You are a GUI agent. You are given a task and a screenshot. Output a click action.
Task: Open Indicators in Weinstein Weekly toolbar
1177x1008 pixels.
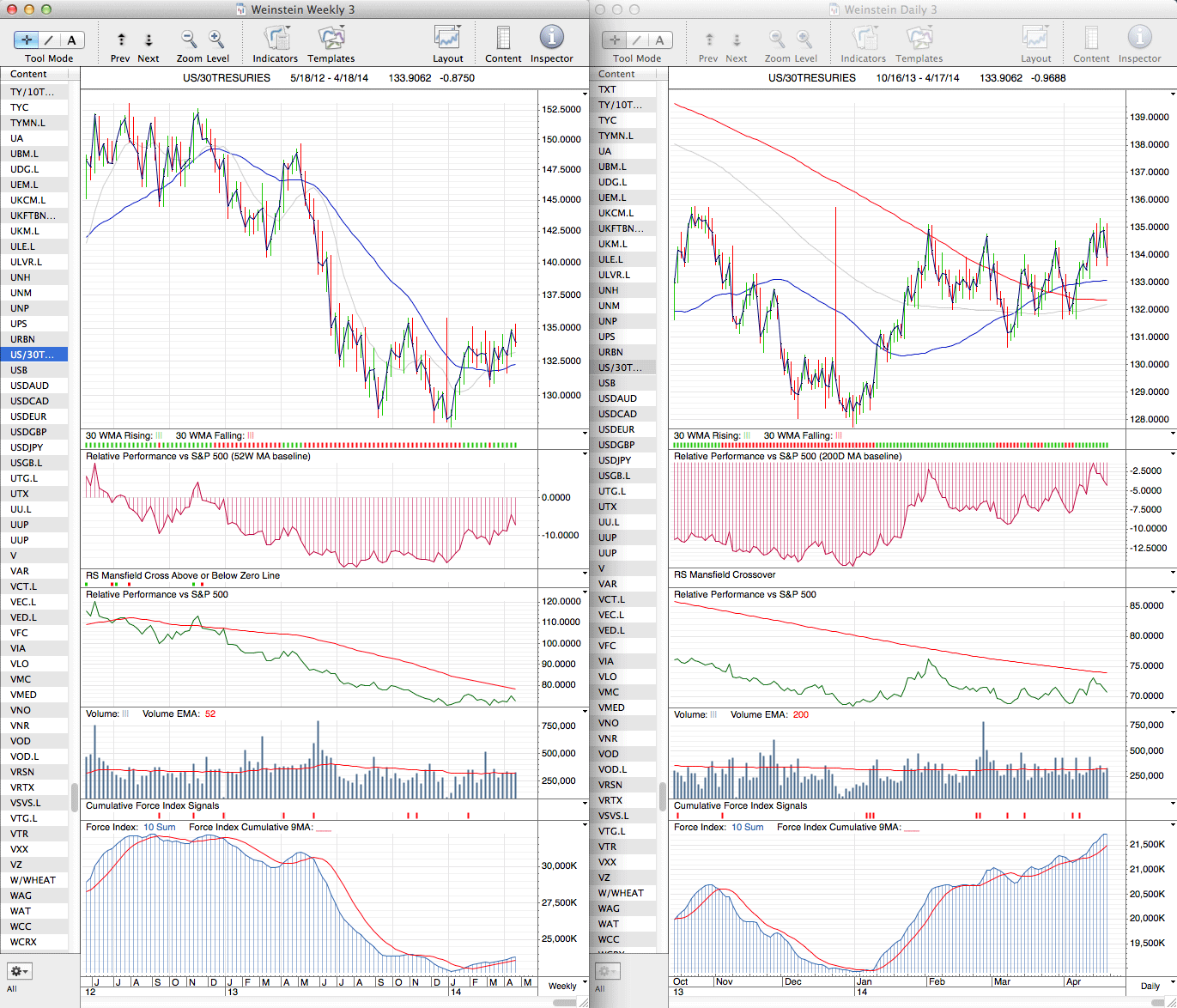tap(276, 39)
